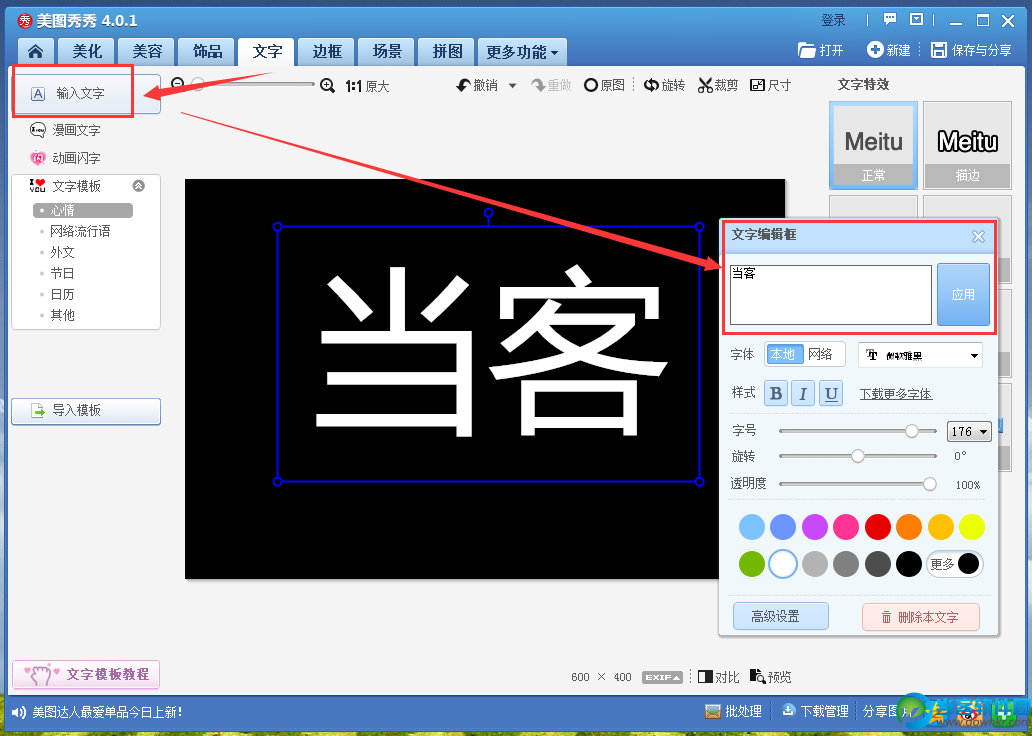1032x736 pixels.
Task: Select 本地 font source
Action: coord(783,354)
